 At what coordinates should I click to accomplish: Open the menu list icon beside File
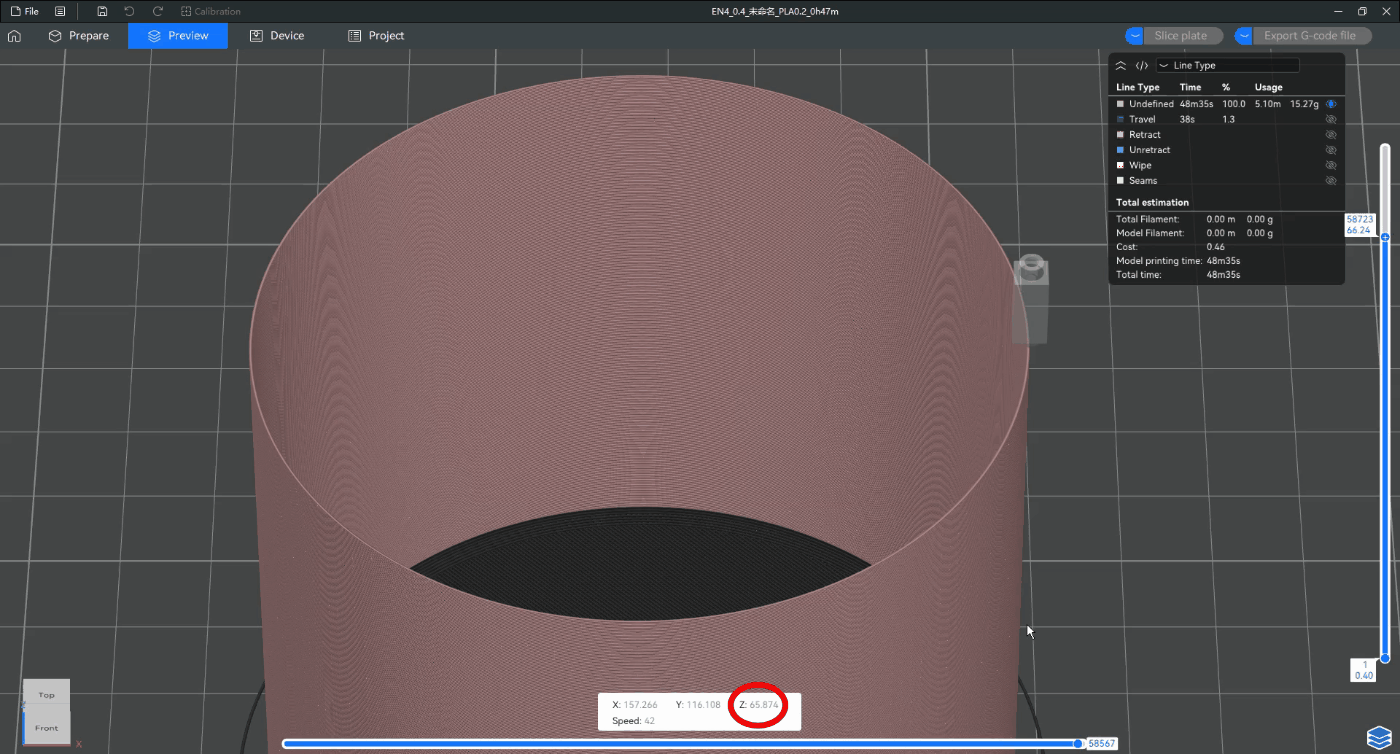tap(60, 11)
